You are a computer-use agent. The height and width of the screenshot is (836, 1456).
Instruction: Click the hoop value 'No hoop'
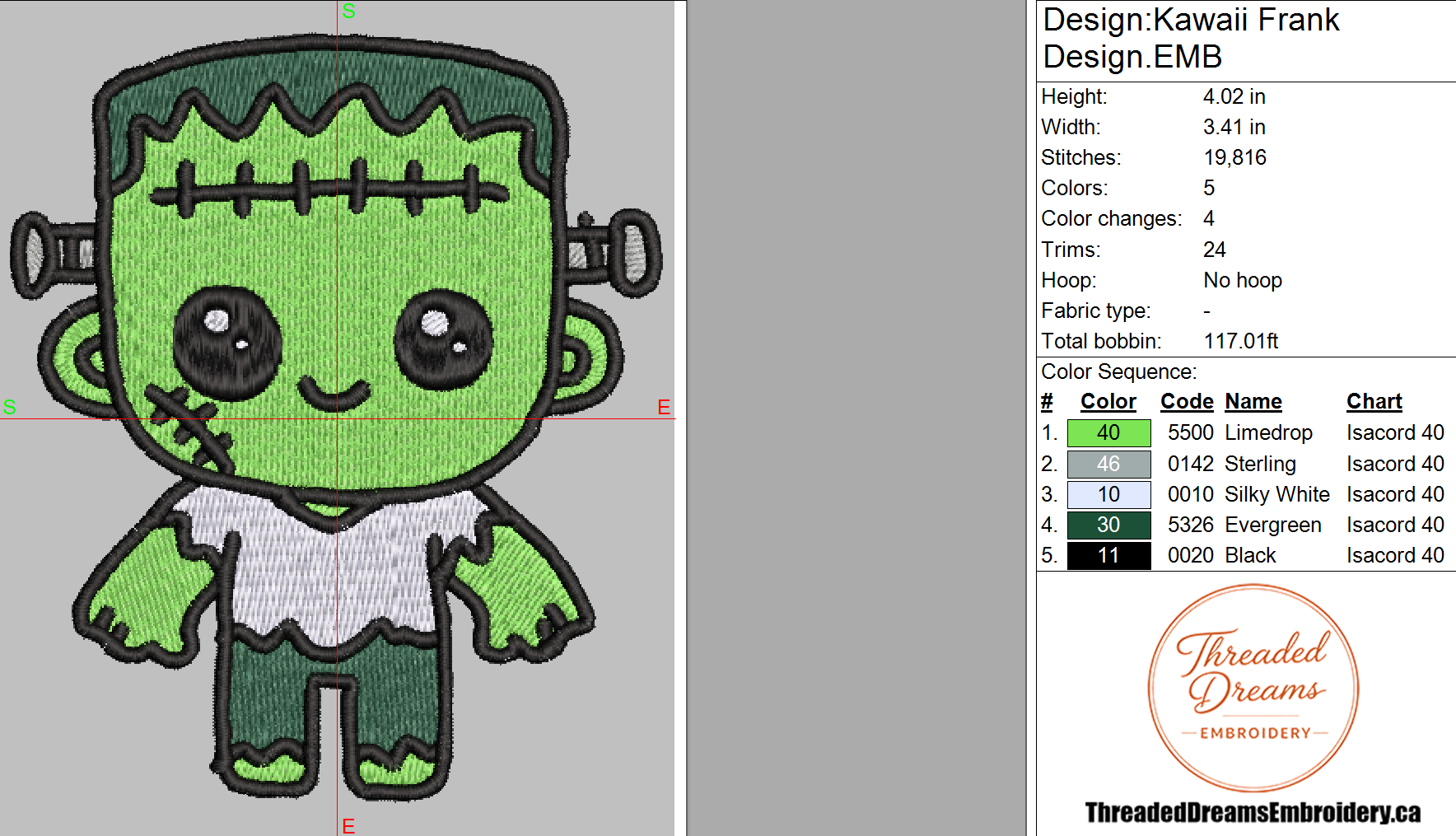tap(1243, 281)
